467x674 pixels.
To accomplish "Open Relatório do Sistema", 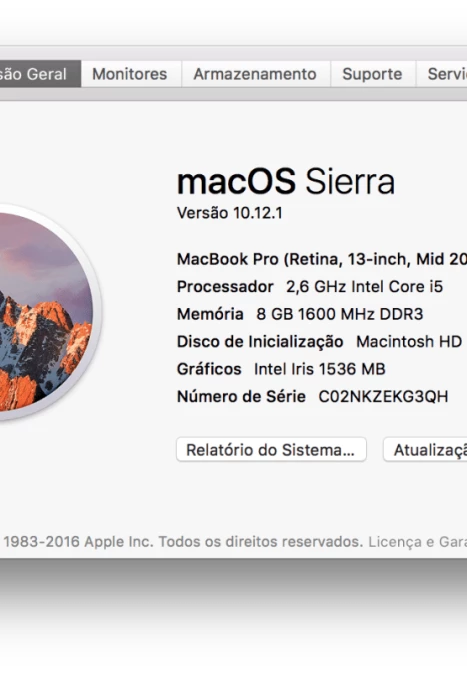I will [271, 450].
